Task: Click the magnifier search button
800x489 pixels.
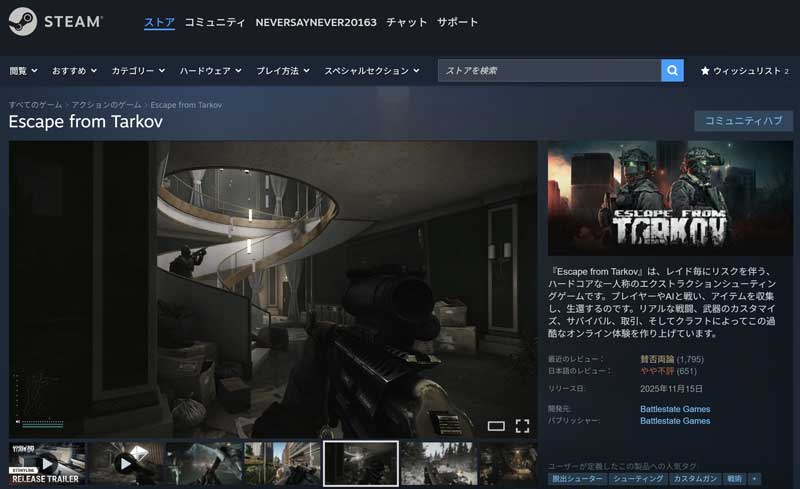Action: (672, 70)
